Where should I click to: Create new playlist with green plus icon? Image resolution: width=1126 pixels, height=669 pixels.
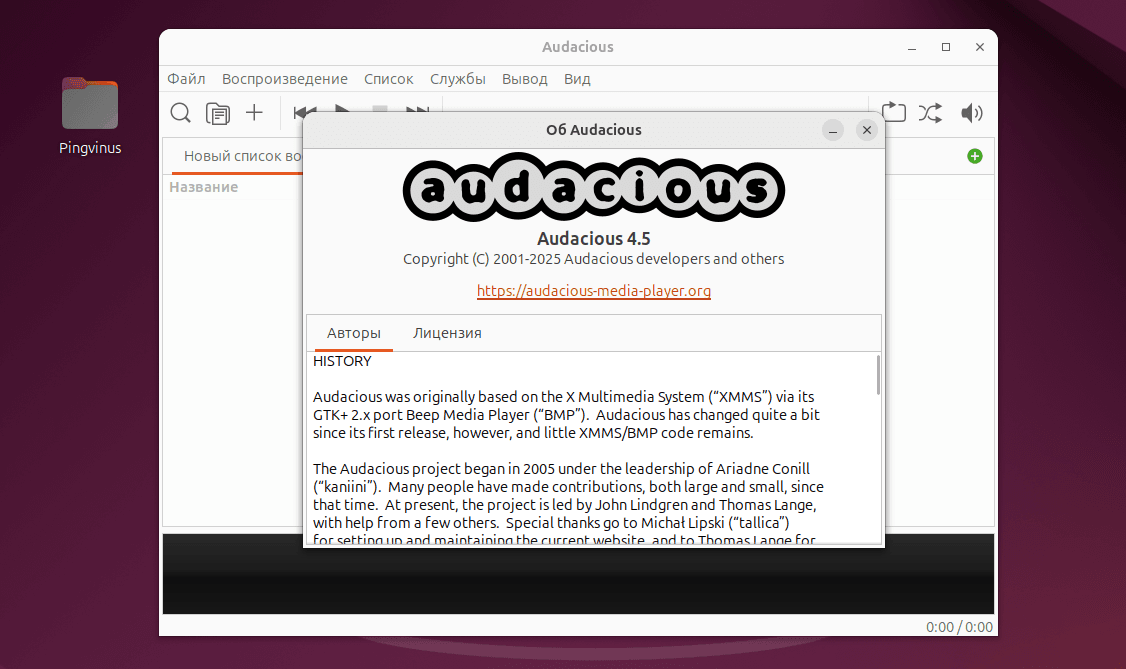(x=974, y=156)
